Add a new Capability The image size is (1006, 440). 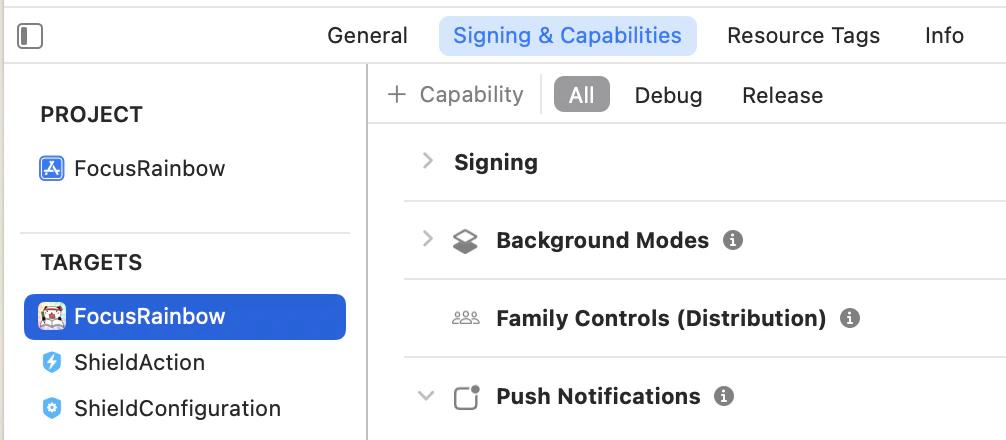pos(456,95)
